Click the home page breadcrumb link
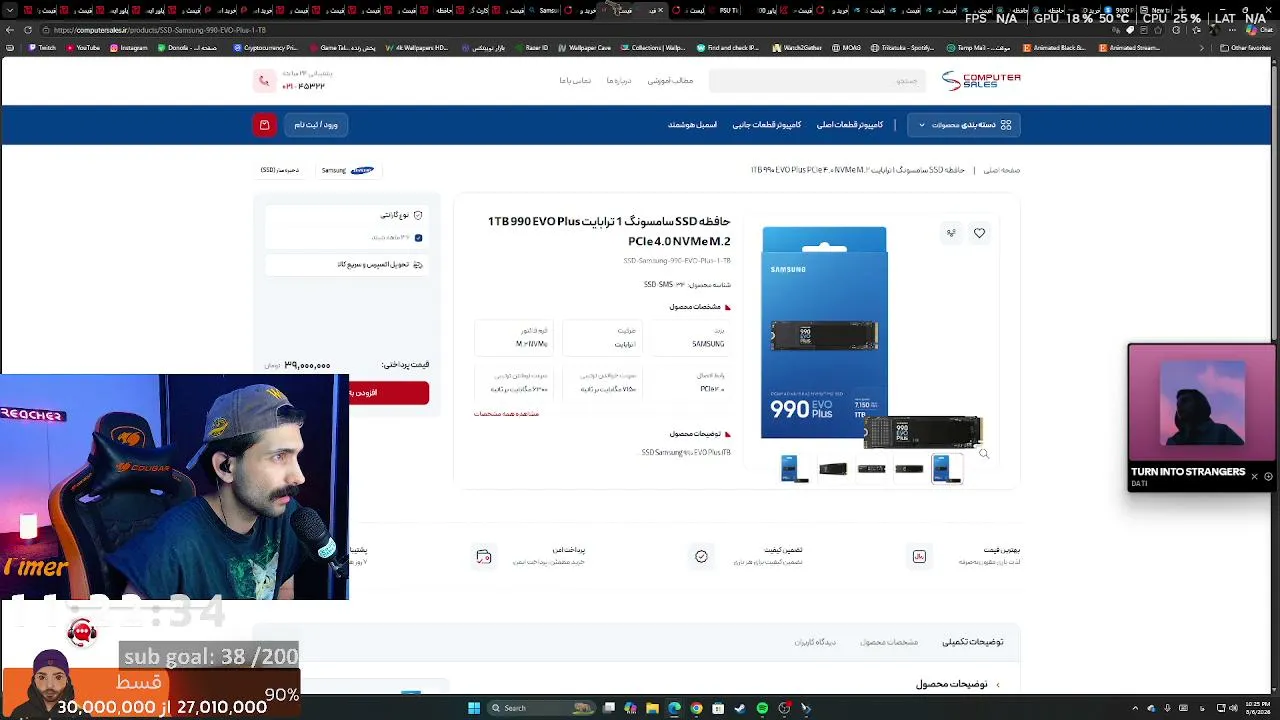This screenshot has width=1280, height=720. [1002, 170]
